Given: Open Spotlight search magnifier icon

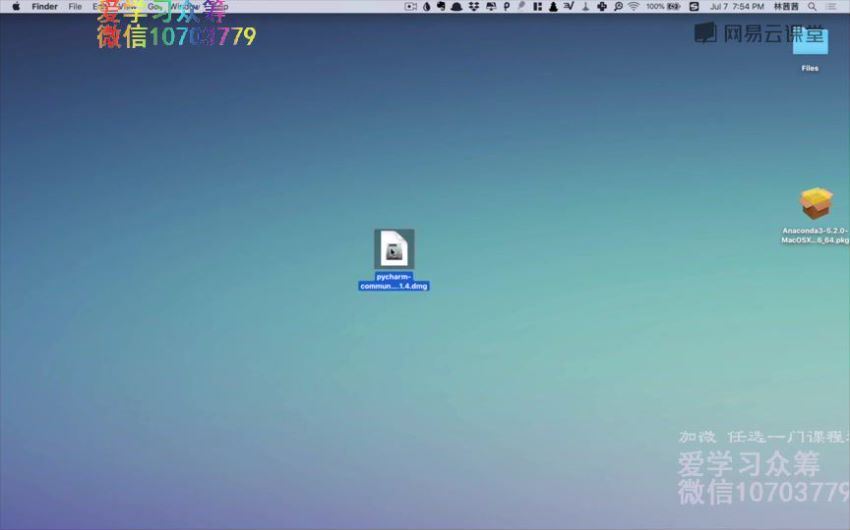Looking at the screenshot, I should 812,7.
